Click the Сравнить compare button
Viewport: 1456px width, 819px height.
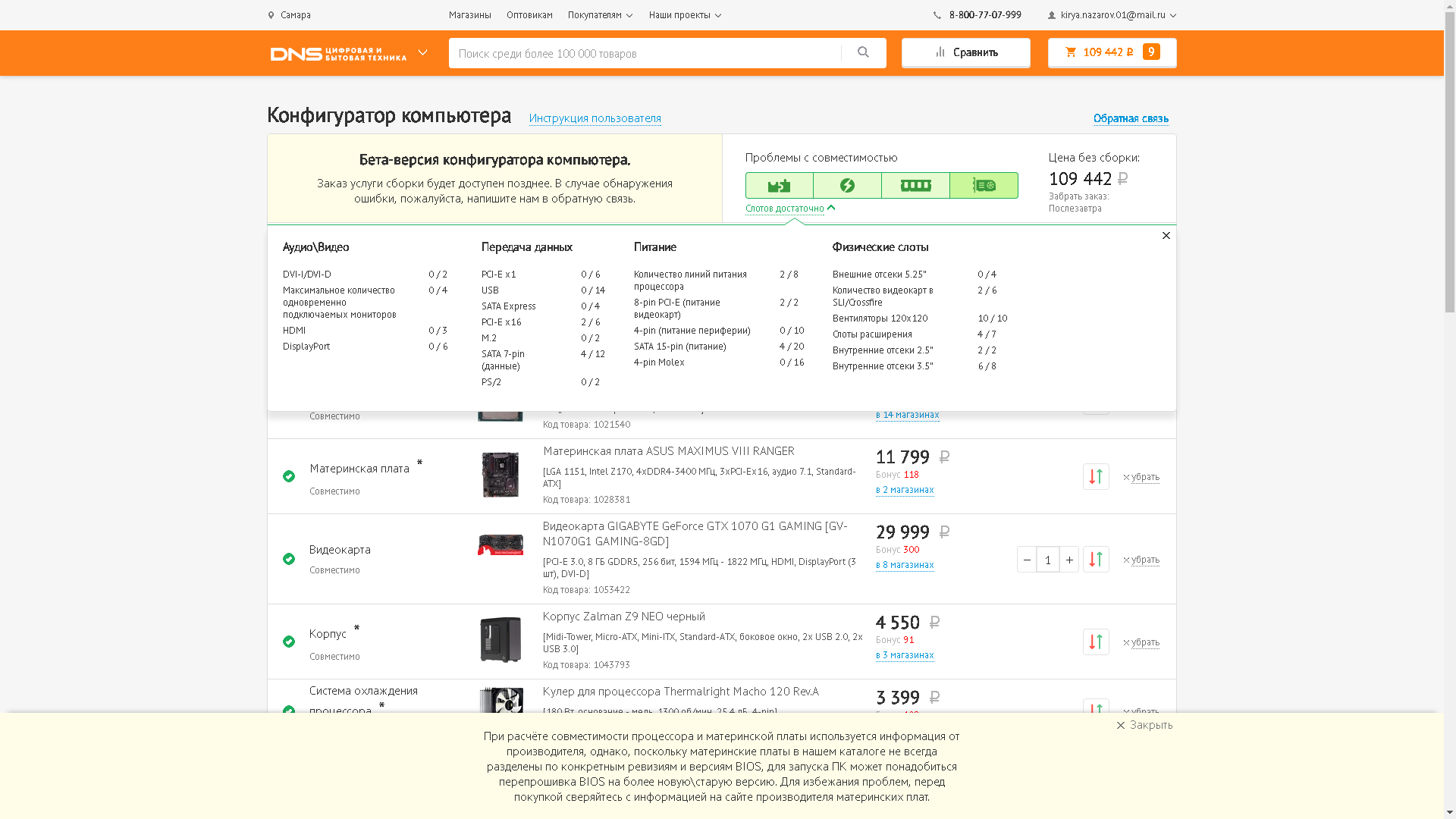[965, 53]
